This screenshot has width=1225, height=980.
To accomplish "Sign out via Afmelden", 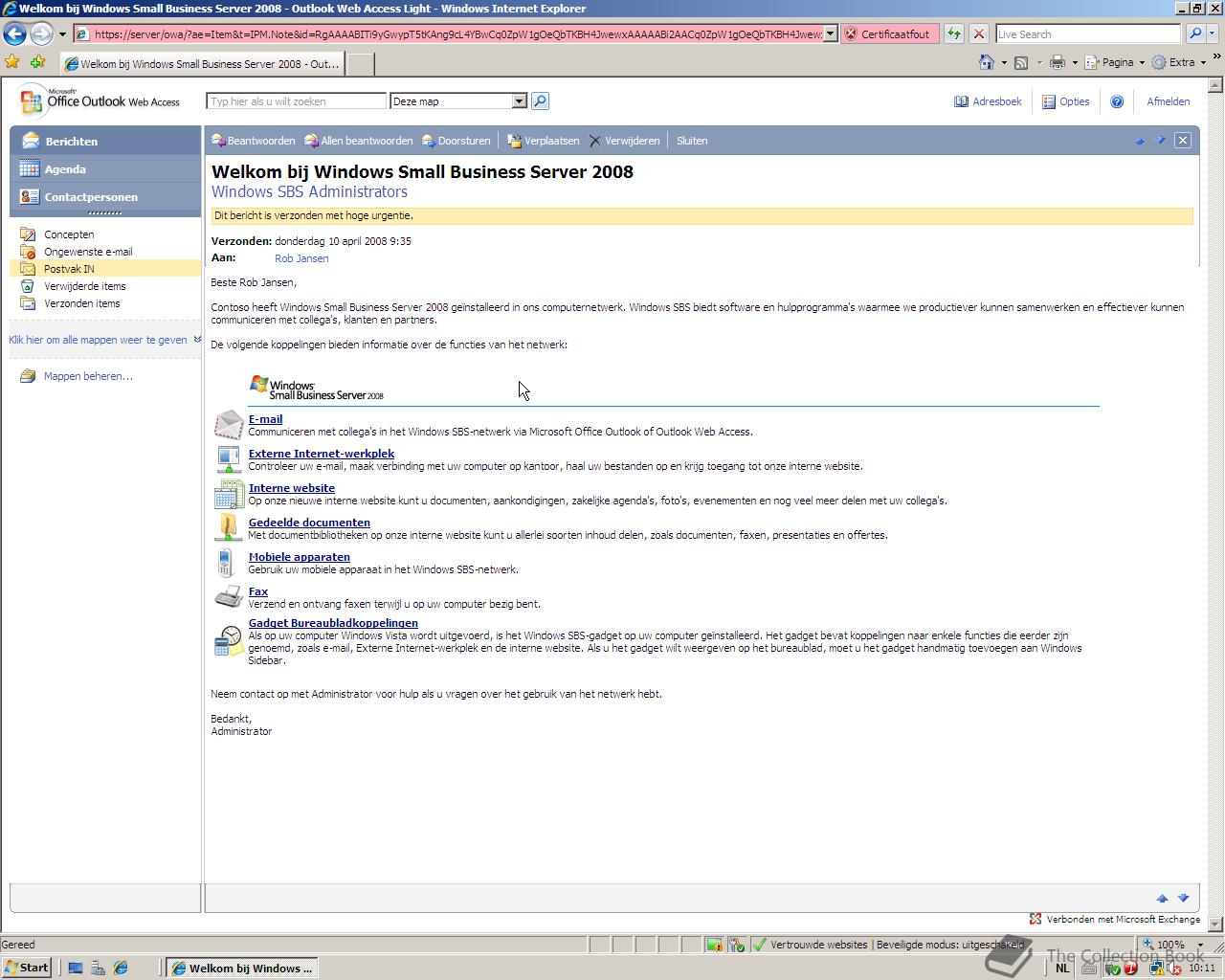I will click(x=1169, y=101).
